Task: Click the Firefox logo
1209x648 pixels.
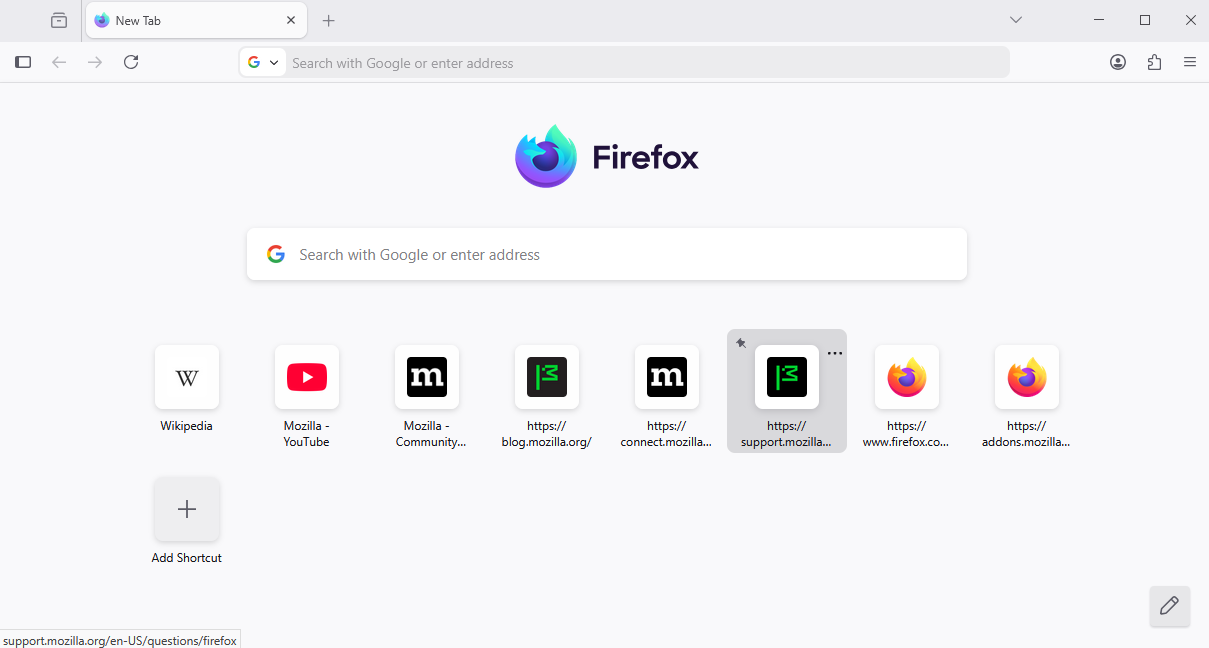Action: coord(607,157)
